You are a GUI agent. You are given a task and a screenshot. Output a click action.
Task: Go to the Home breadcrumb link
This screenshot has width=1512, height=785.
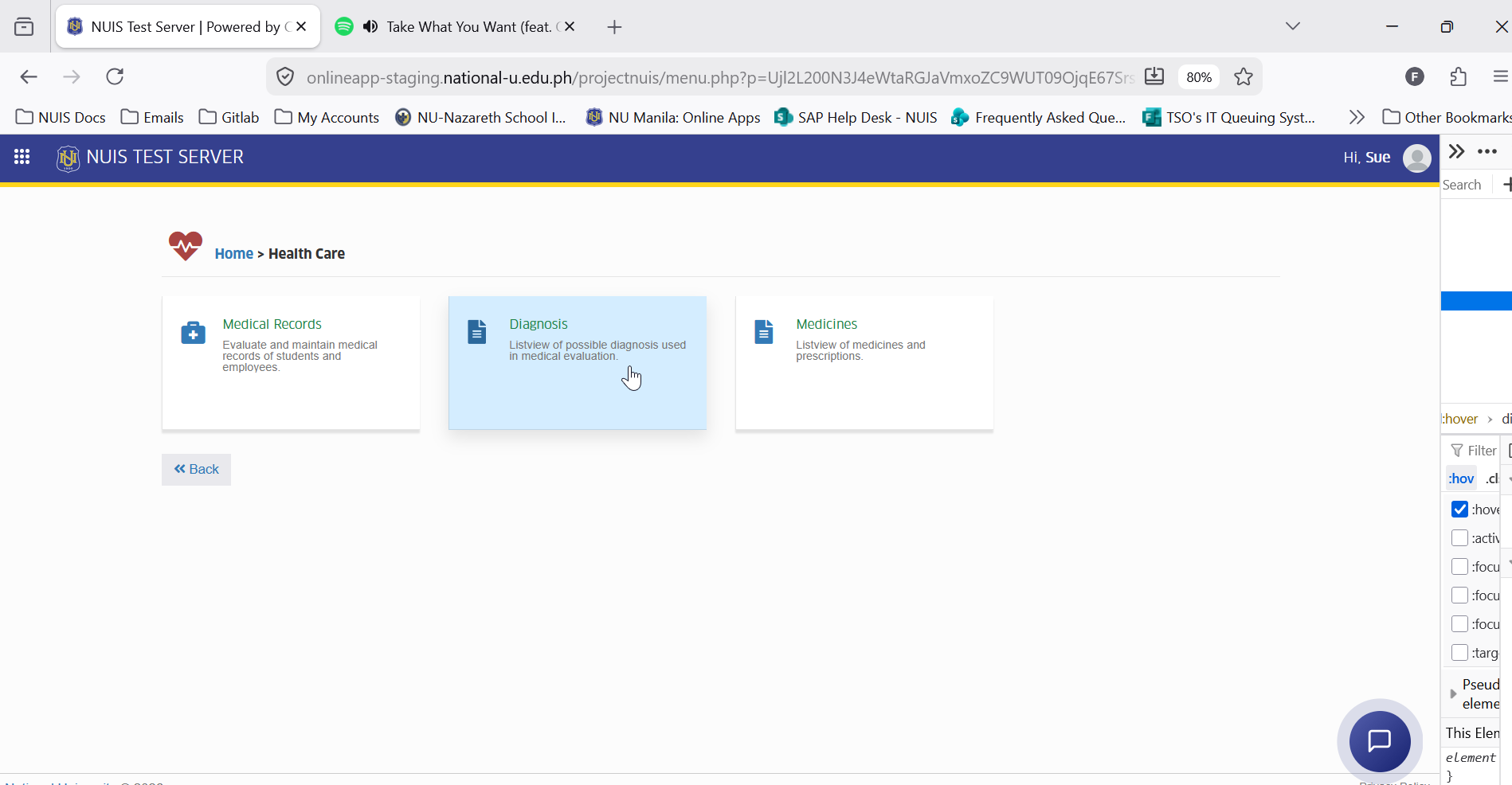point(233,254)
